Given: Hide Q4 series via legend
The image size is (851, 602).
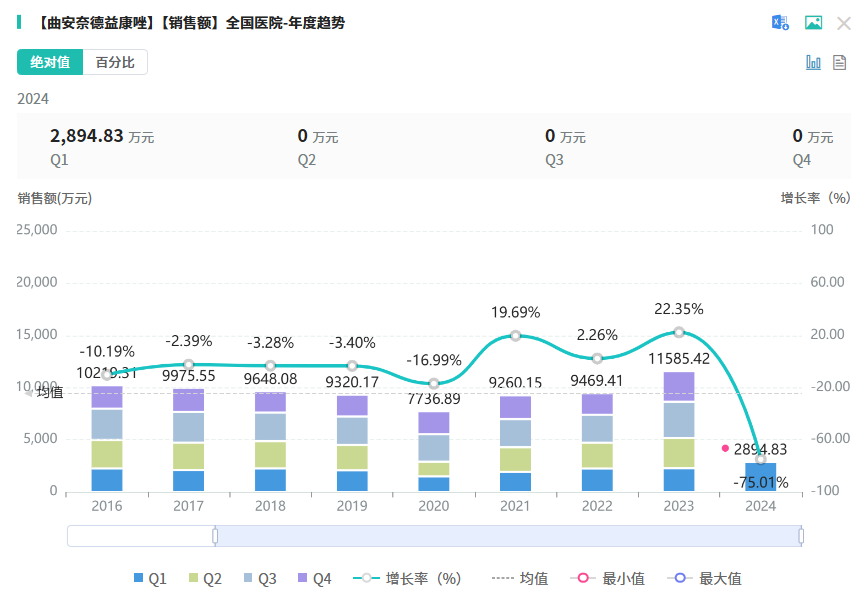Looking at the screenshot, I should 314,578.
